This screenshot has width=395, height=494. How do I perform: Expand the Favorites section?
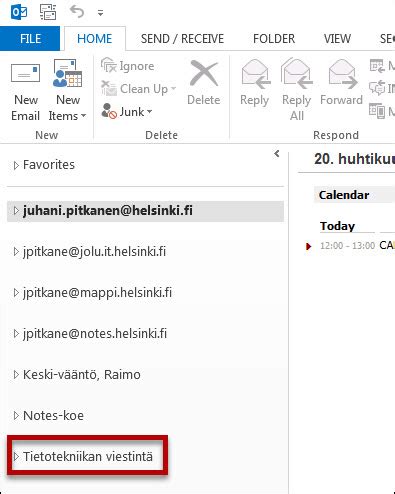[x=16, y=165]
